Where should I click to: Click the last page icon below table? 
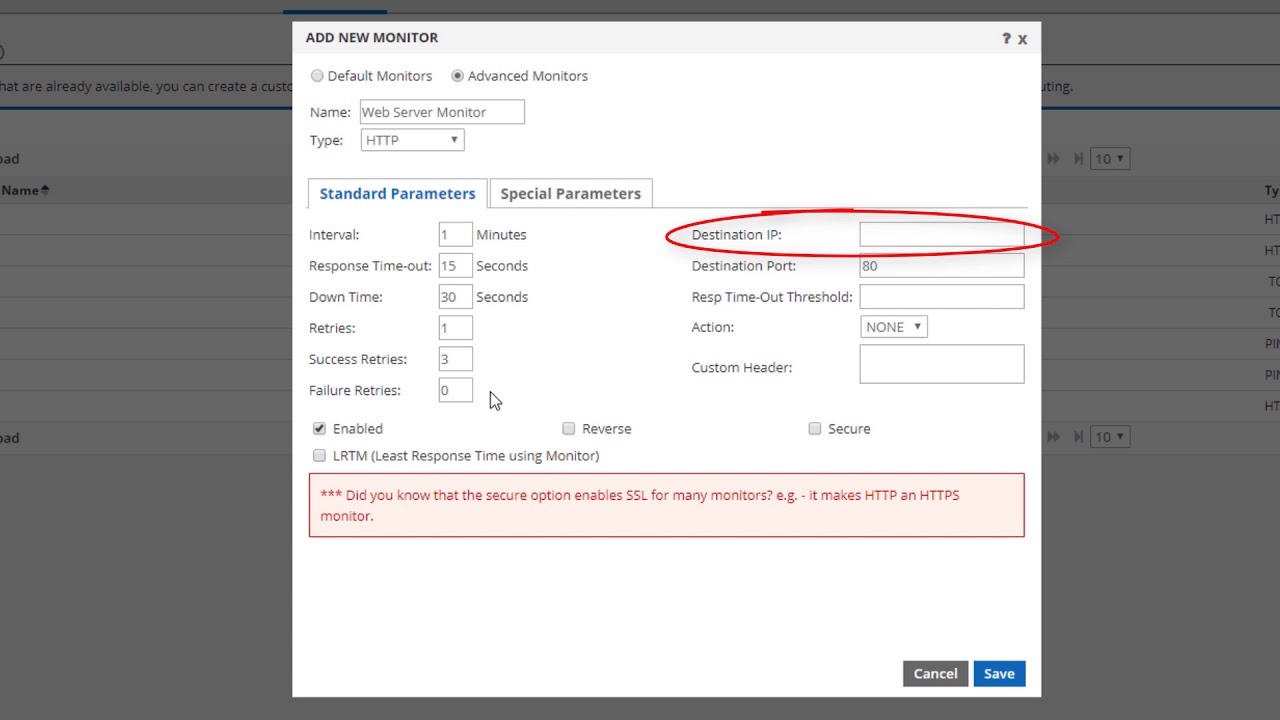coord(1078,437)
